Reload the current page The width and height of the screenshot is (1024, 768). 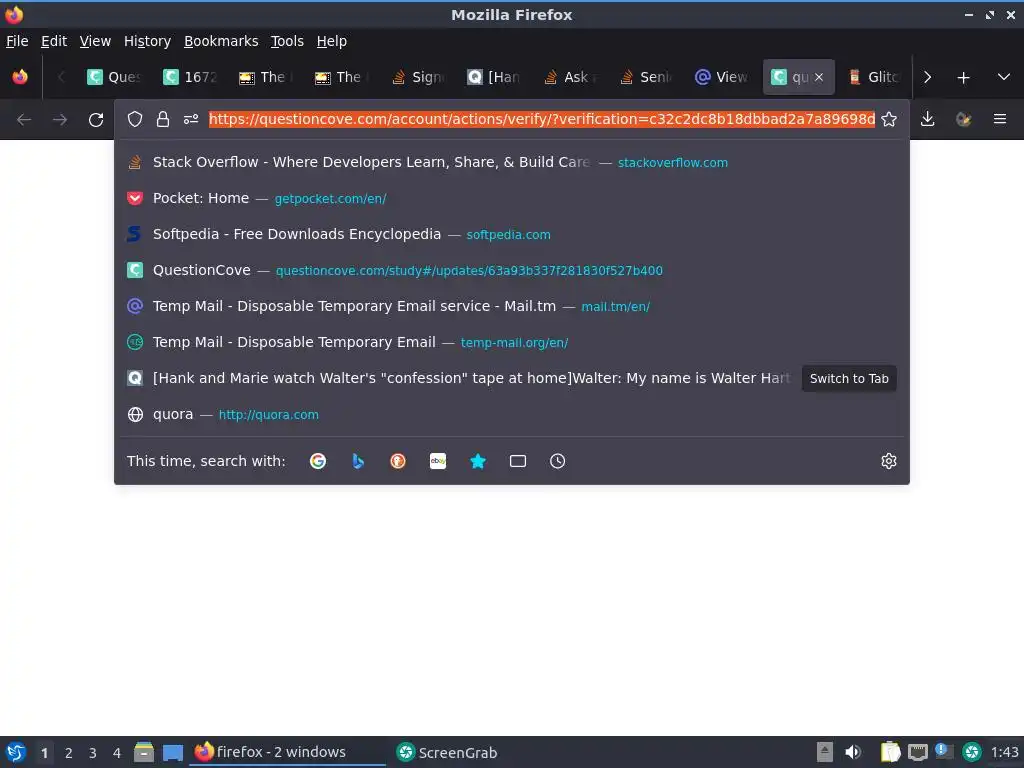[96, 120]
